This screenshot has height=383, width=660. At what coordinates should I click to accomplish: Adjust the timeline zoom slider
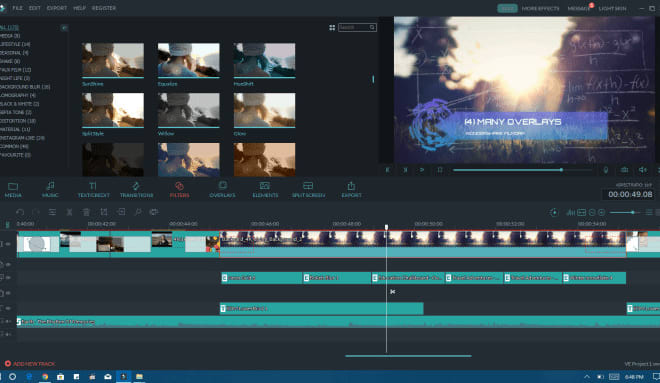click(625, 213)
